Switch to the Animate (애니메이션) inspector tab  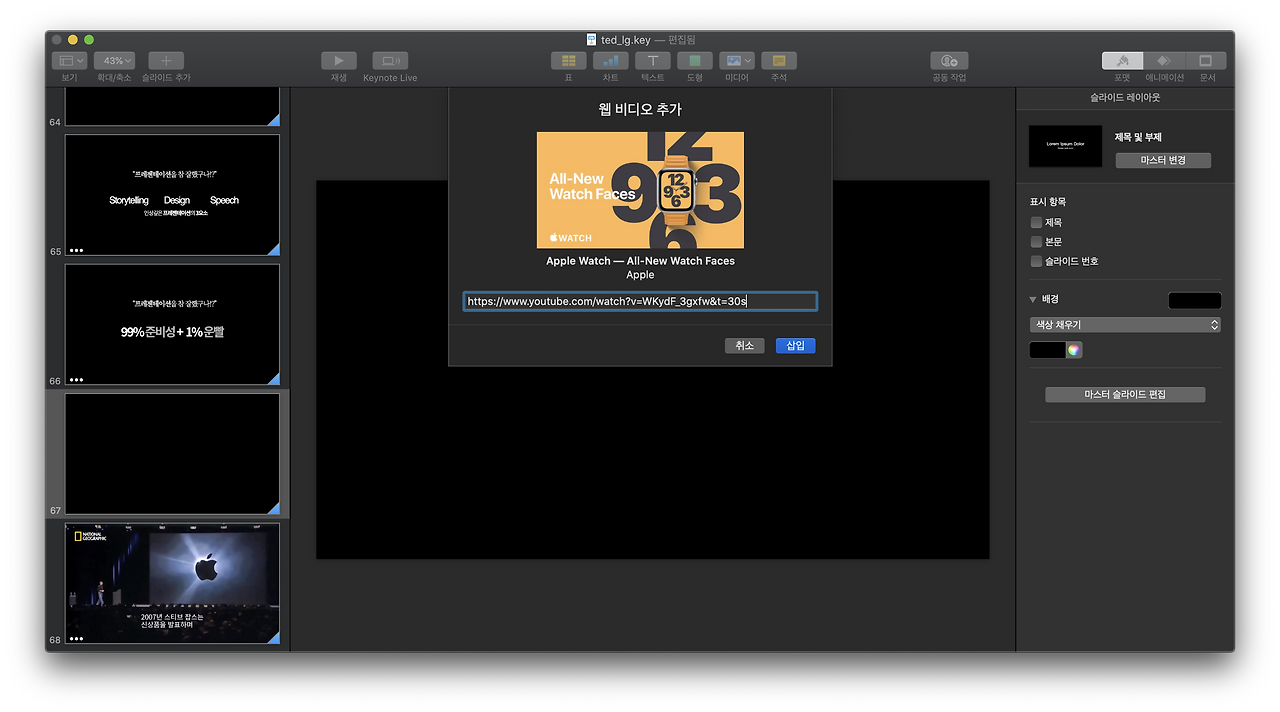pyautogui.click(x=1164, y=61)
